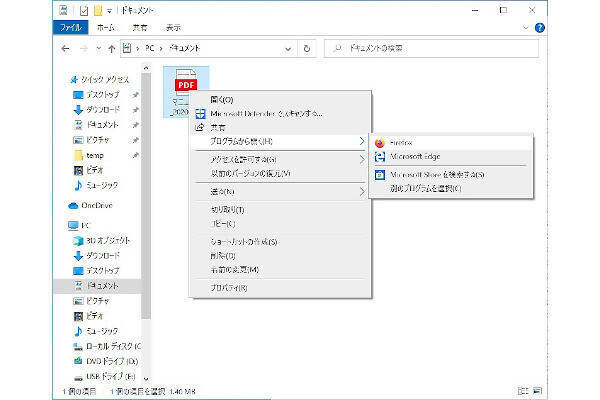Click the refresh button beside address bar
The height and width of the screenshot is (400, 600).
point(306,48)
